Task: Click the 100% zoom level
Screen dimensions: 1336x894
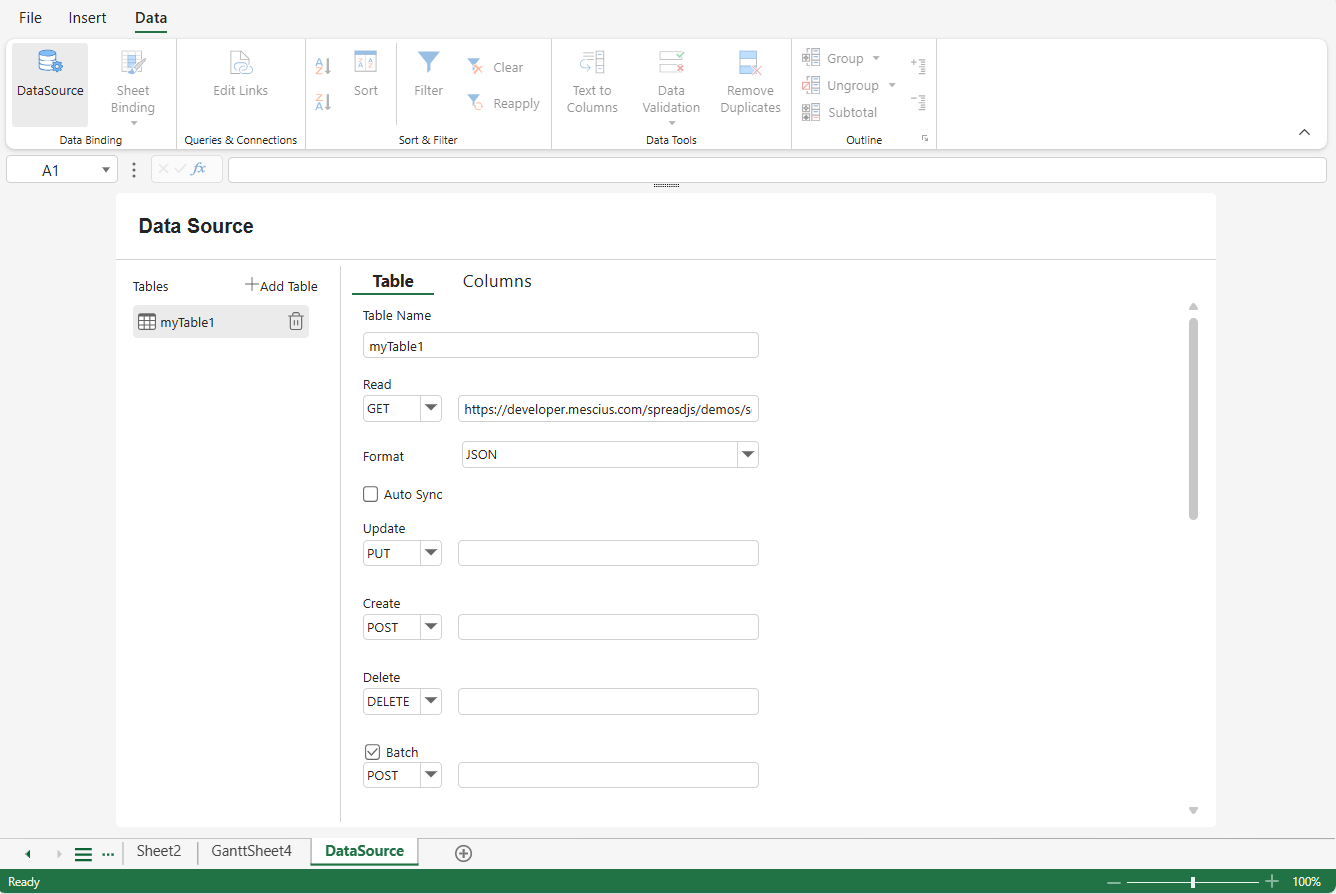Action: [x=1306, y=882]
